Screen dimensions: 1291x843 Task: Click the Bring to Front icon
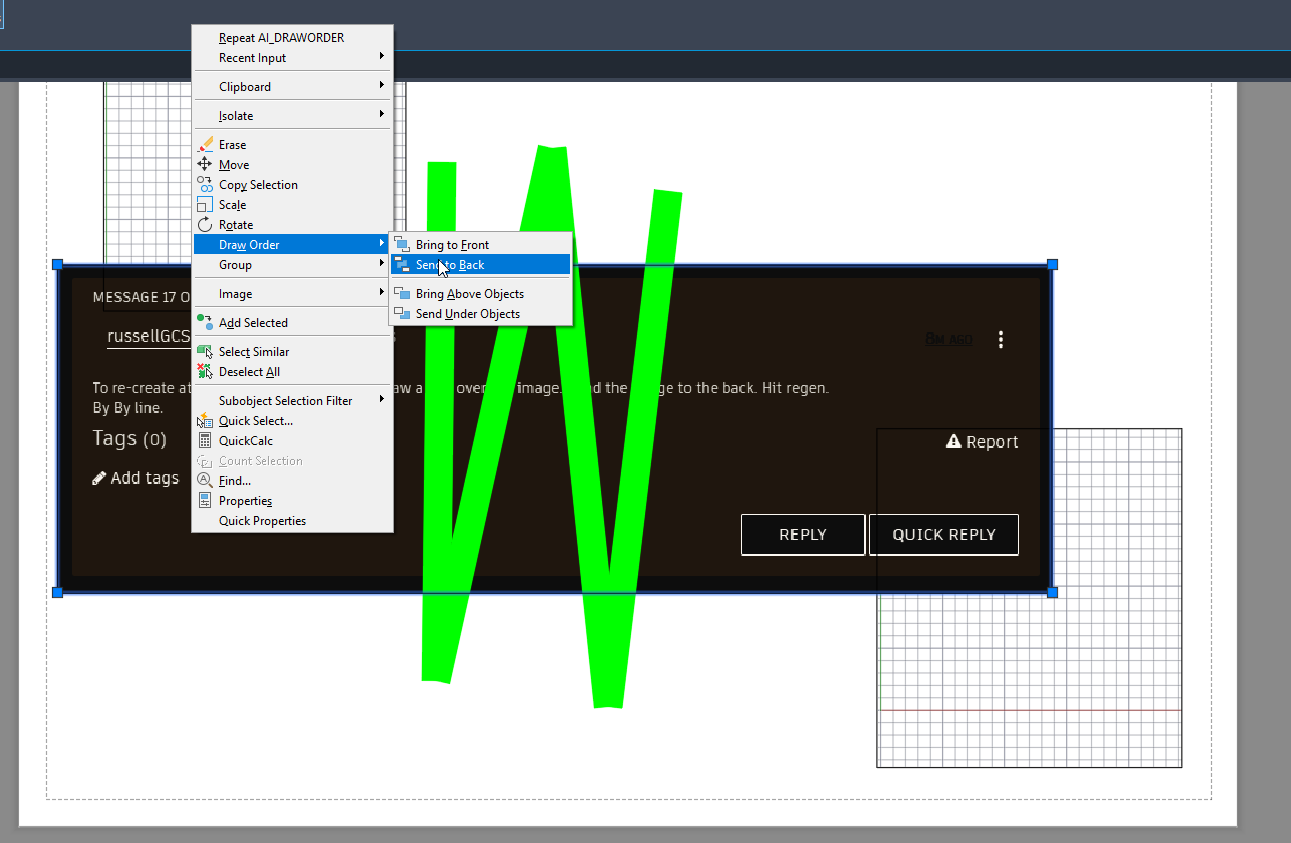[x=404, y=244]
